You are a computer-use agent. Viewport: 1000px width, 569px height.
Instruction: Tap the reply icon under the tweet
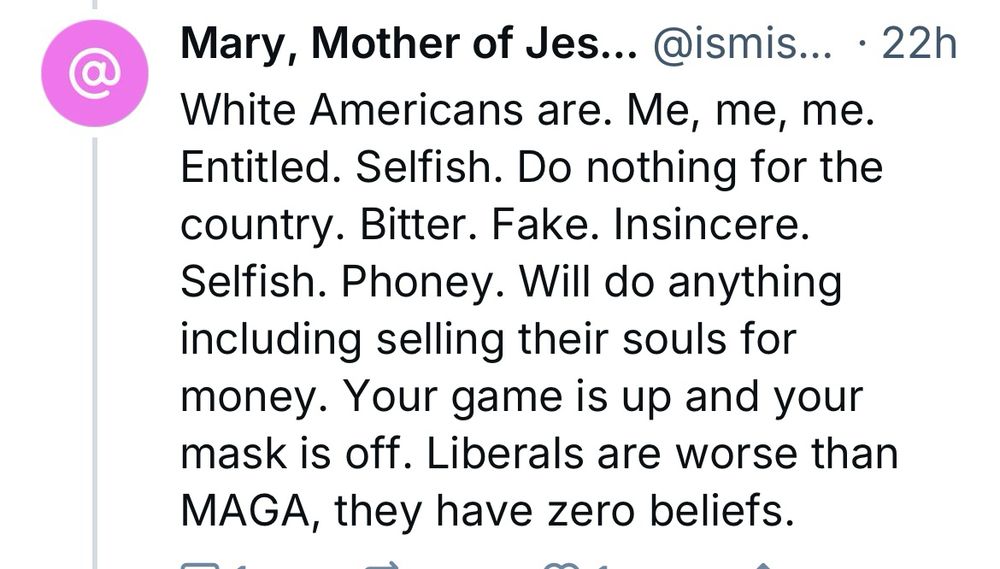[199, 566]
